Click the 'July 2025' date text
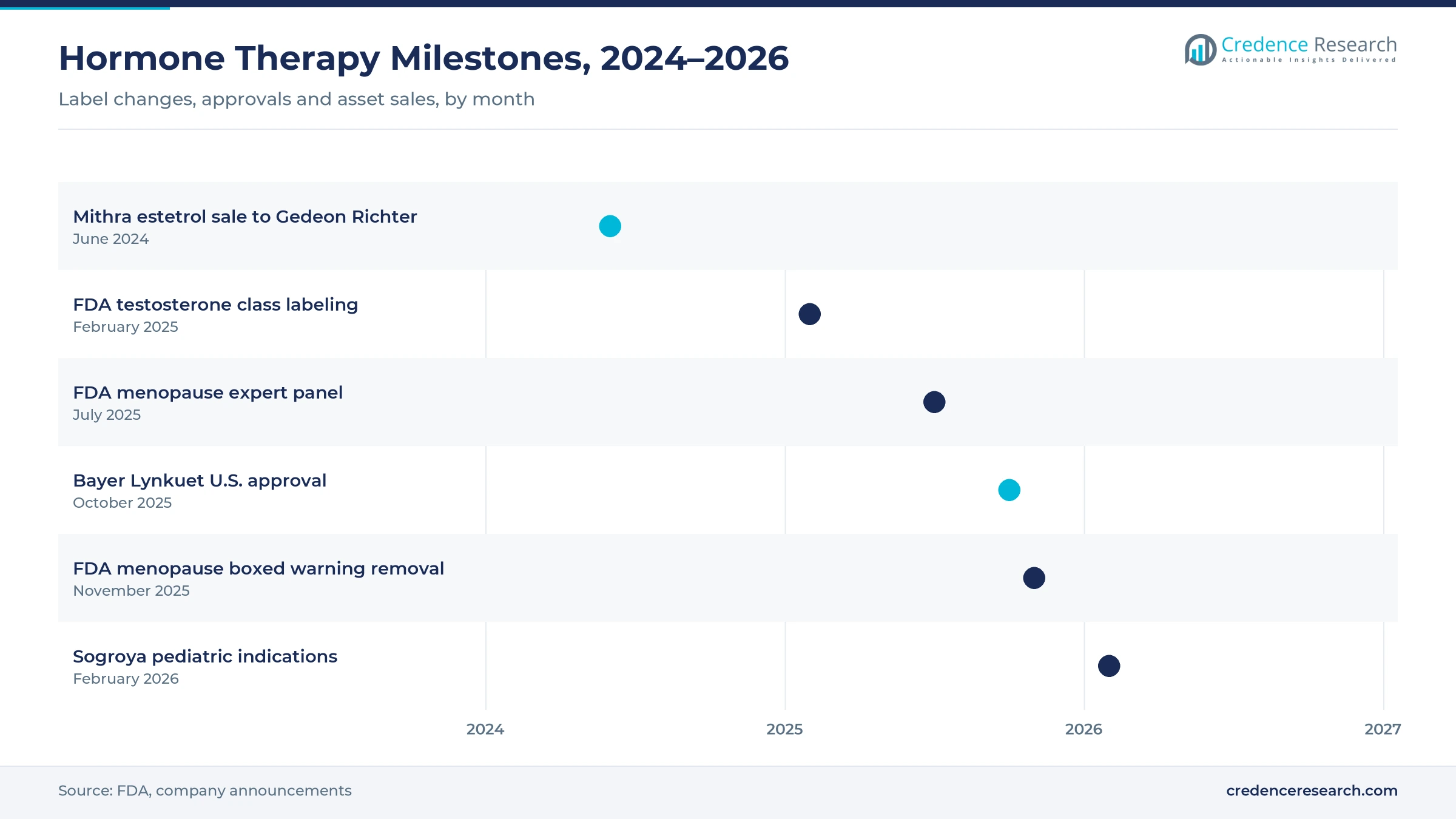Screen dimensions: 1456x819 click(x=107, y=415)
